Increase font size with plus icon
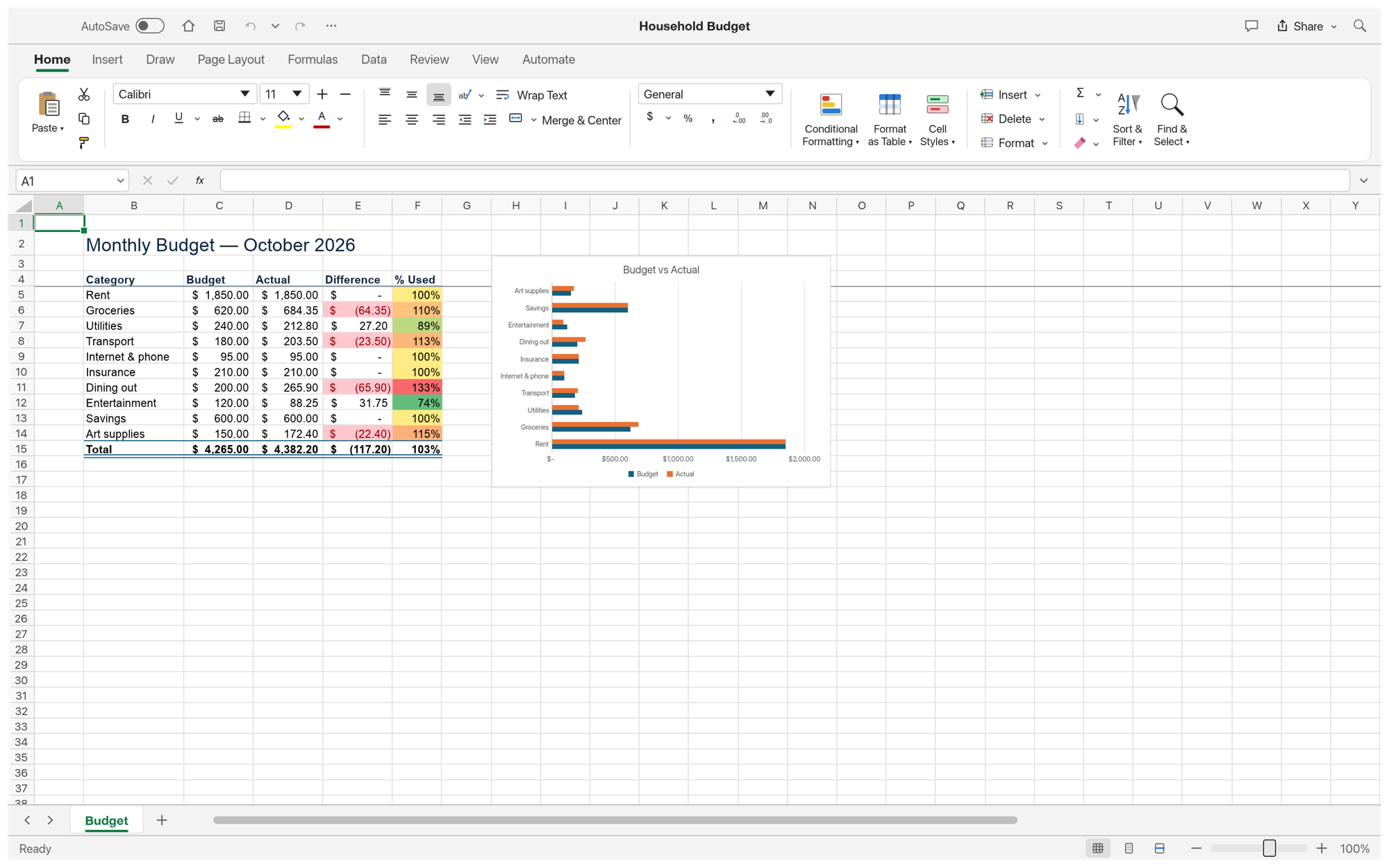 [x=322, y=94]
